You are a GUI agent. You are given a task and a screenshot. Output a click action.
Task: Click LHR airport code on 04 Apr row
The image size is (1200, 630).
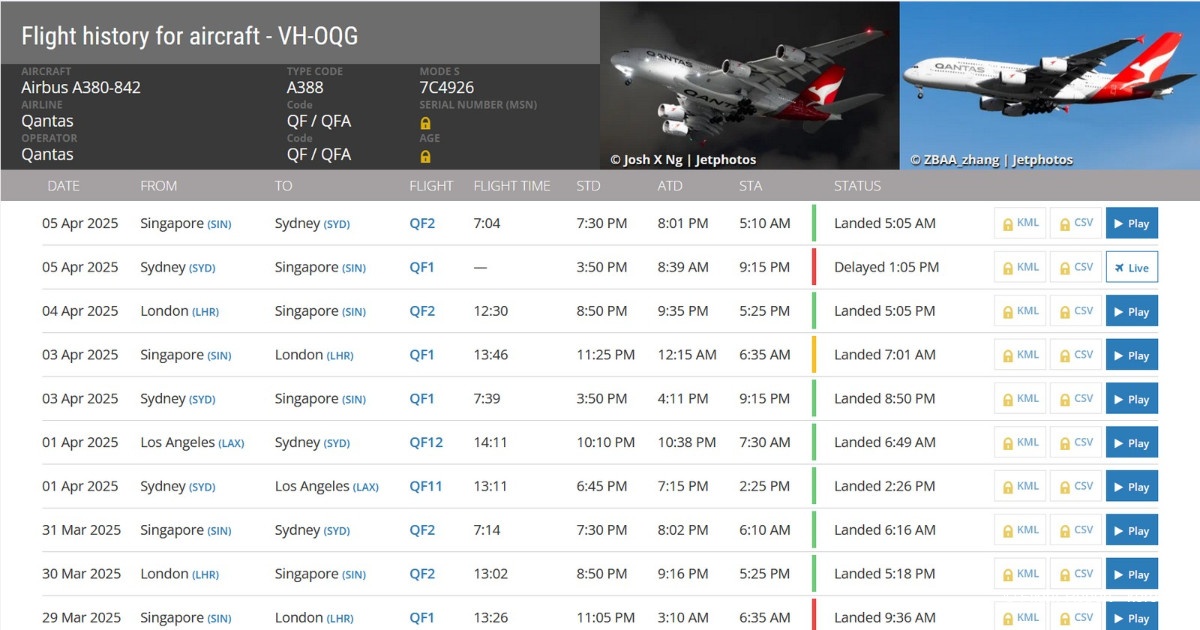[205, 312]
